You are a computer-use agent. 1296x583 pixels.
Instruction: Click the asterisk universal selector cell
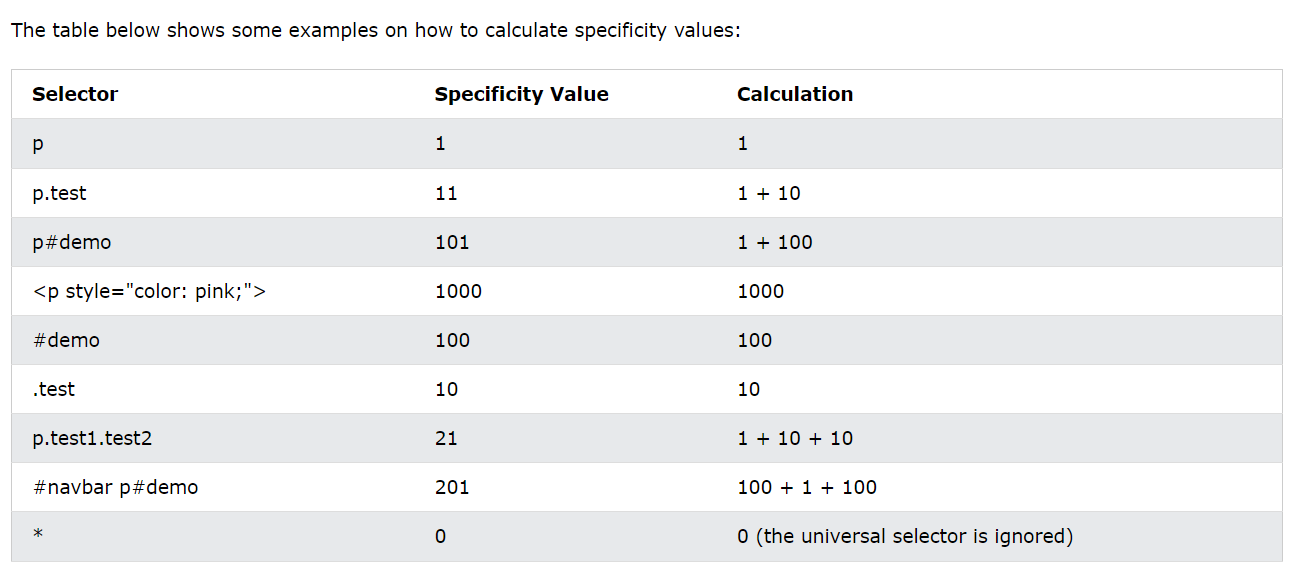(38, 536)
